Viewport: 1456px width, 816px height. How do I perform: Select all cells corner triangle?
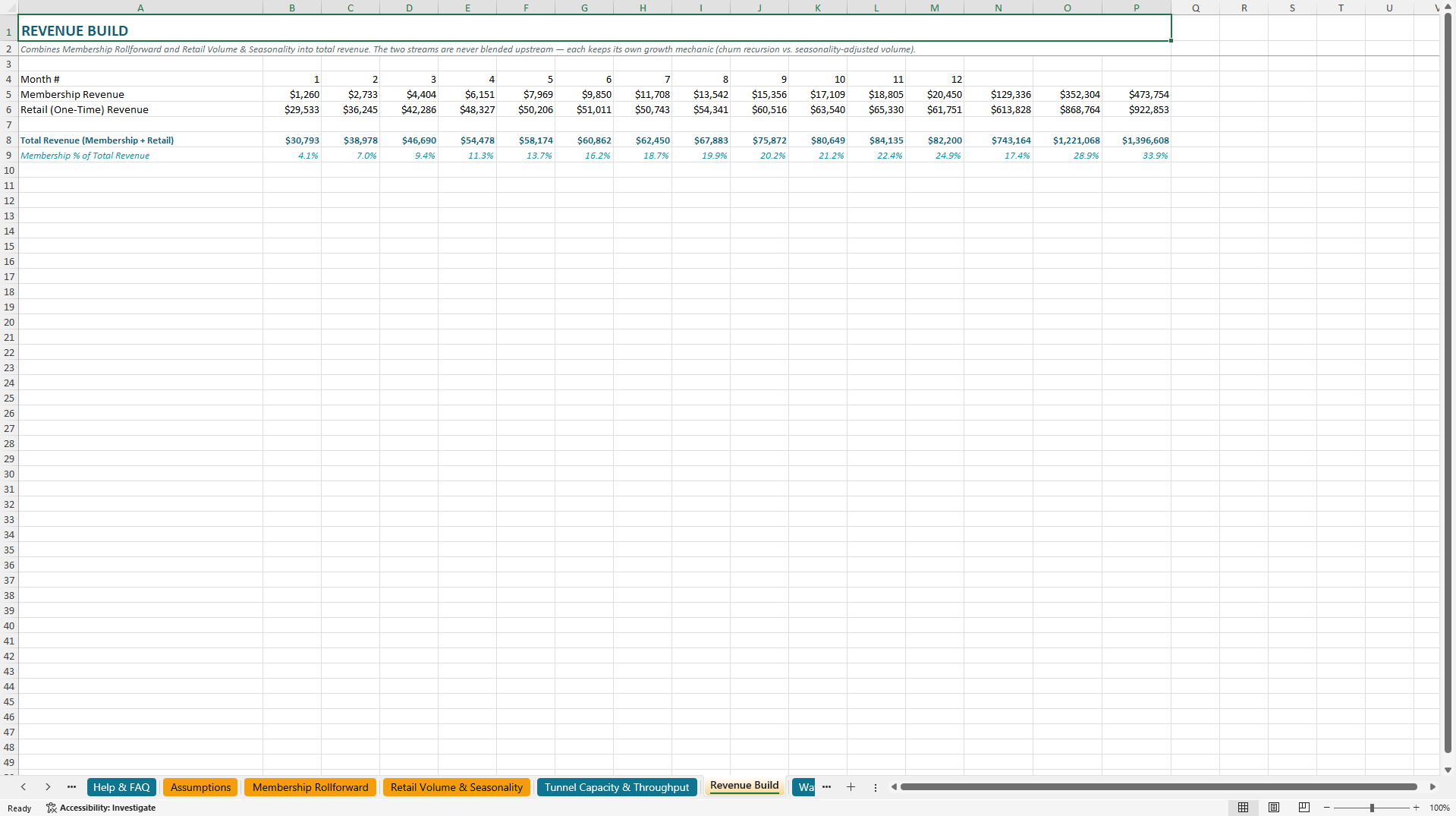[9, 8]
